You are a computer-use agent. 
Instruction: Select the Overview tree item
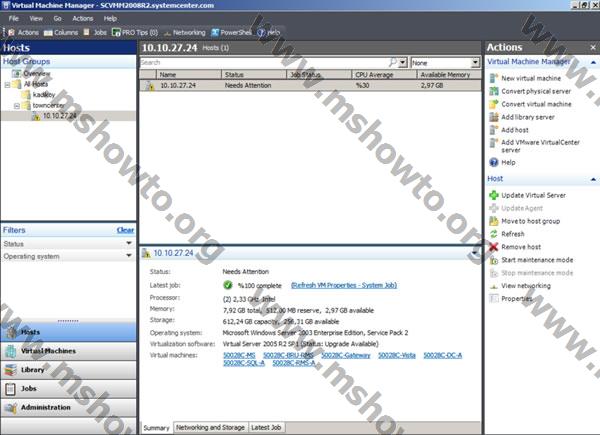click(37, 73)
